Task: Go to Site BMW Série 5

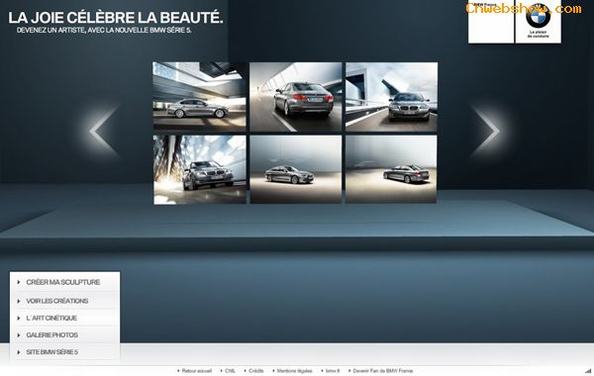Action: click(65, 352)
